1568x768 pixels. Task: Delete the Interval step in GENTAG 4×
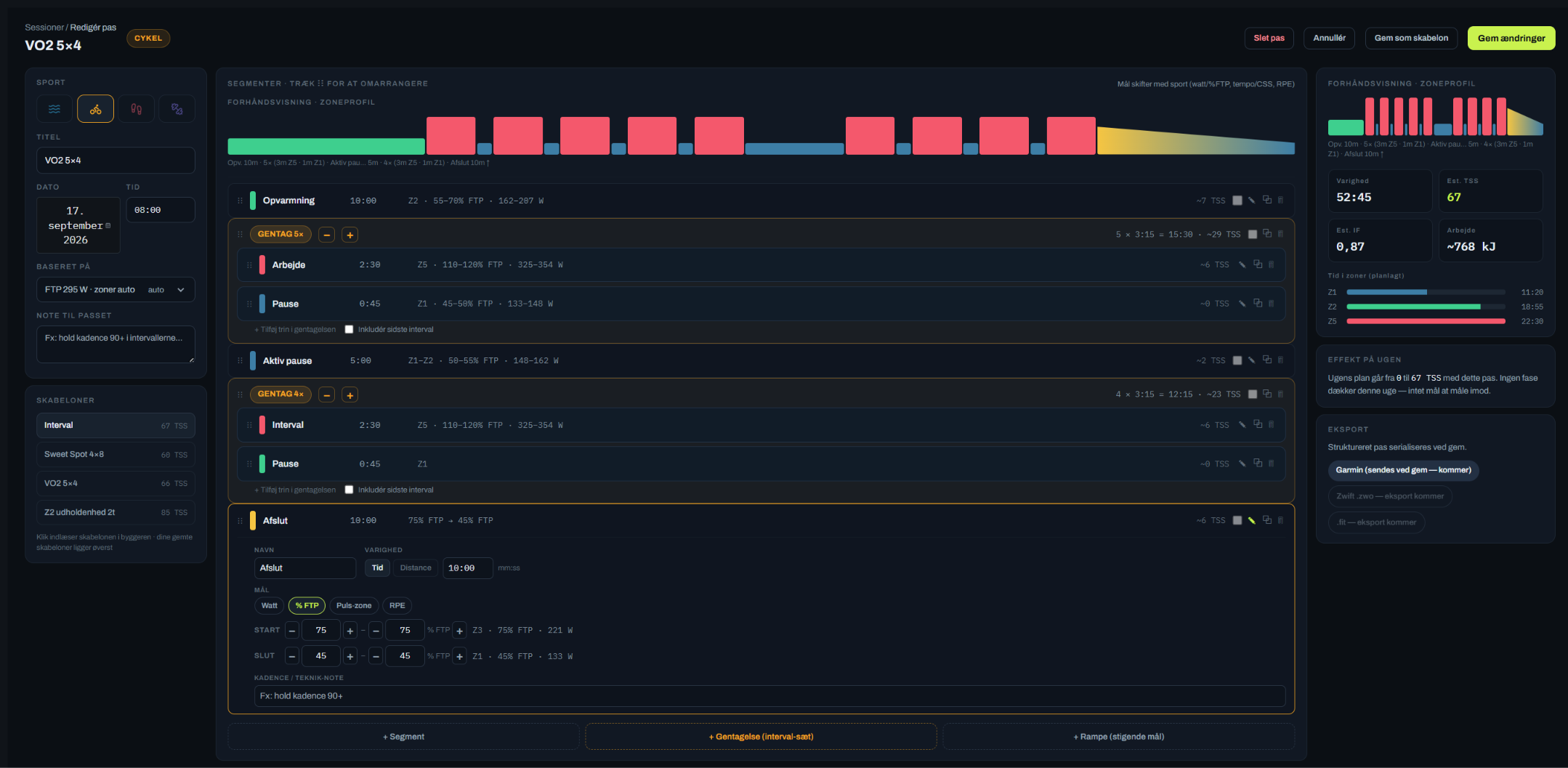(1271, 424)
